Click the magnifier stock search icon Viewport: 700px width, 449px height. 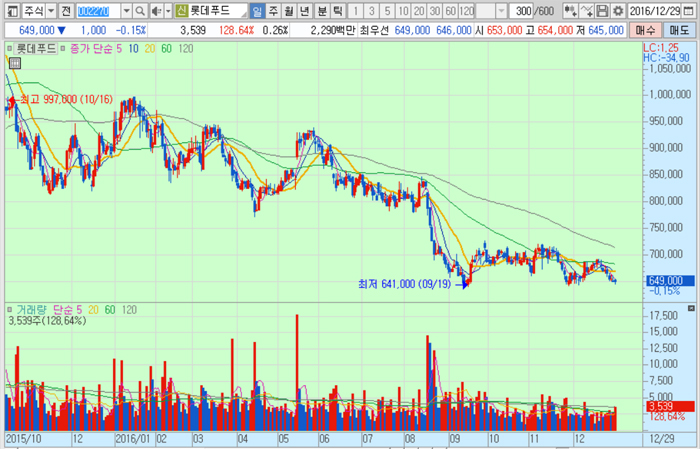[x=139, y=10]
